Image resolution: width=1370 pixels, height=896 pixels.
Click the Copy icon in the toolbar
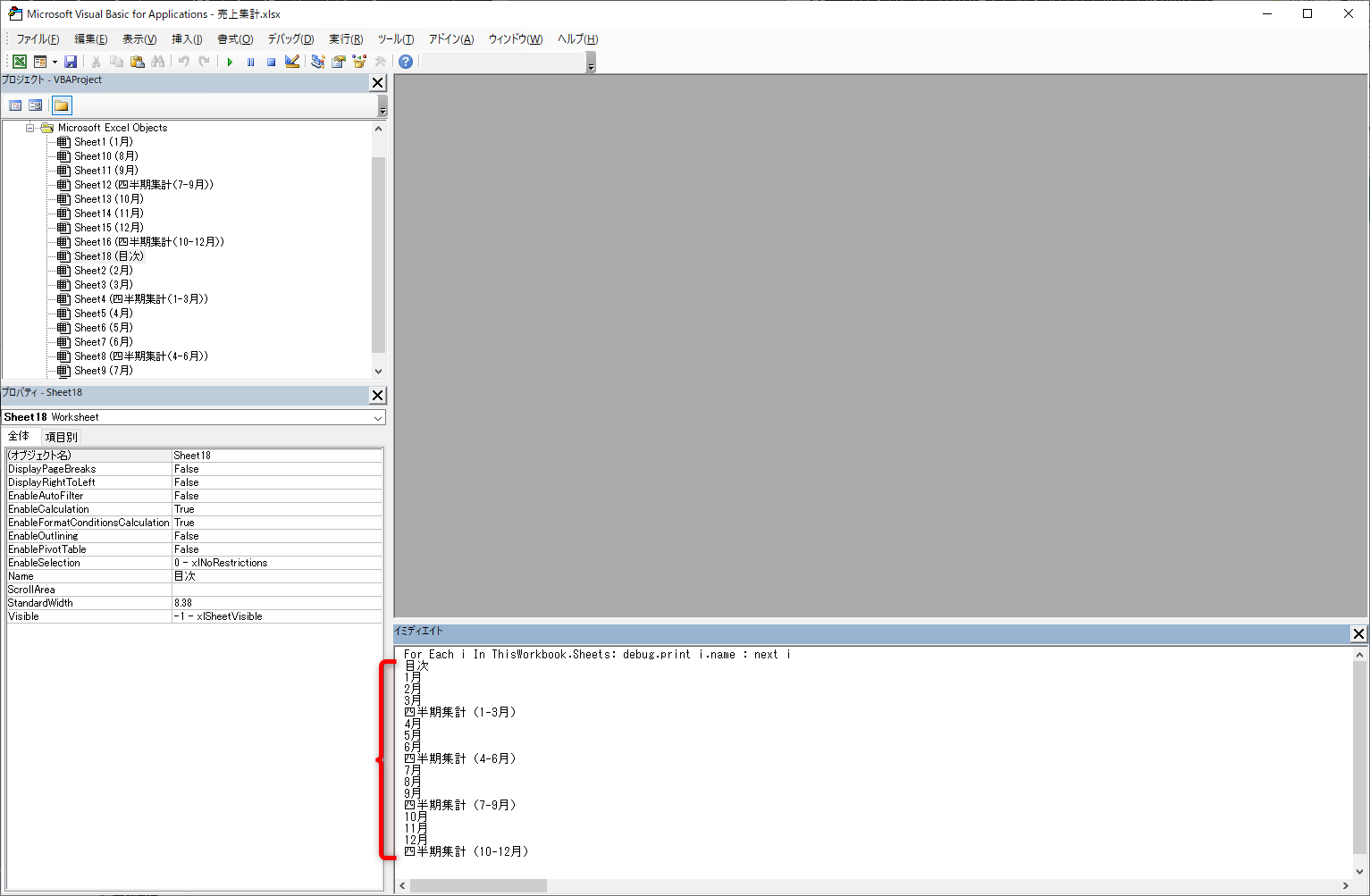coord(116,62)
